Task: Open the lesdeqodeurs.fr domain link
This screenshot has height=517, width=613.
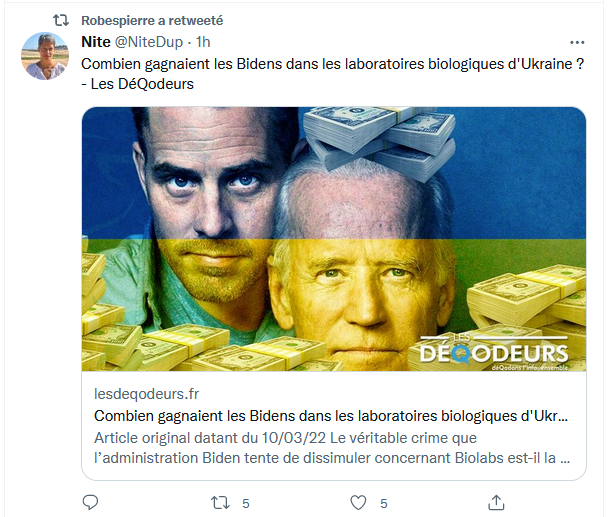Action: (x=147, y=394)
